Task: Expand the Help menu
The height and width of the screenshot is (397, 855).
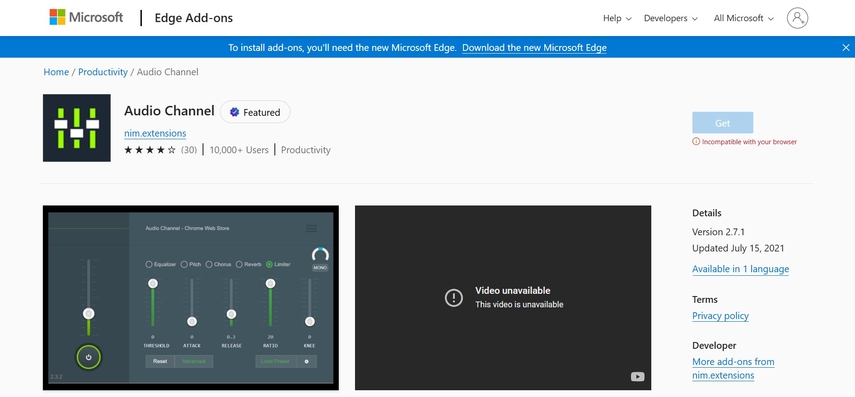Action: click(617, 18)
